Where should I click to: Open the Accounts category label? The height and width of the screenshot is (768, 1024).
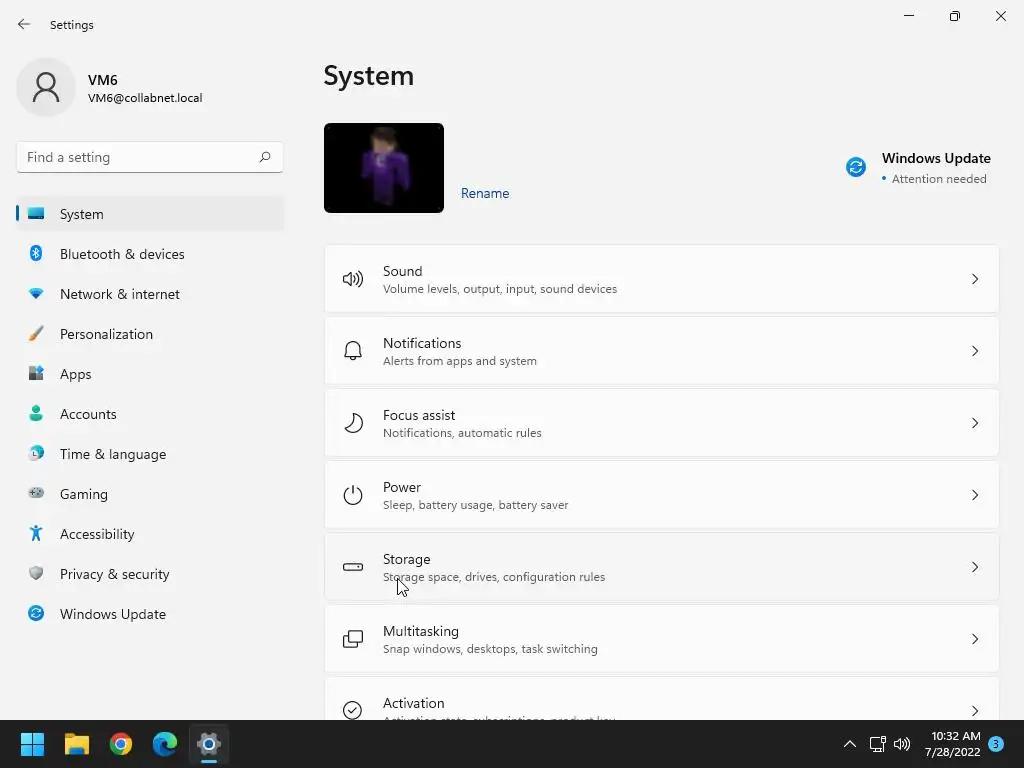[x=88, y=414]
